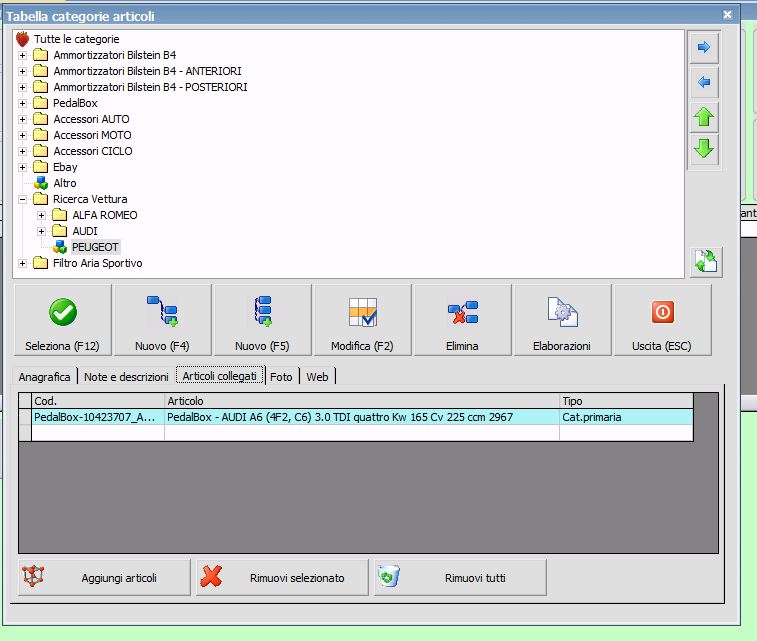The height and width of the screenshot is (641, 757).
Task: Open the Note e descrizioni tab
Action: click(x=126, y=376)
